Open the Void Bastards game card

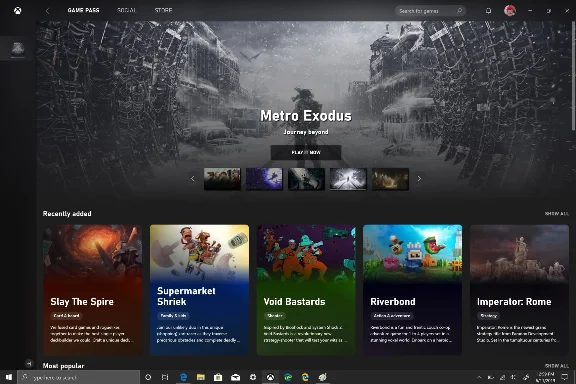point(306,290)
